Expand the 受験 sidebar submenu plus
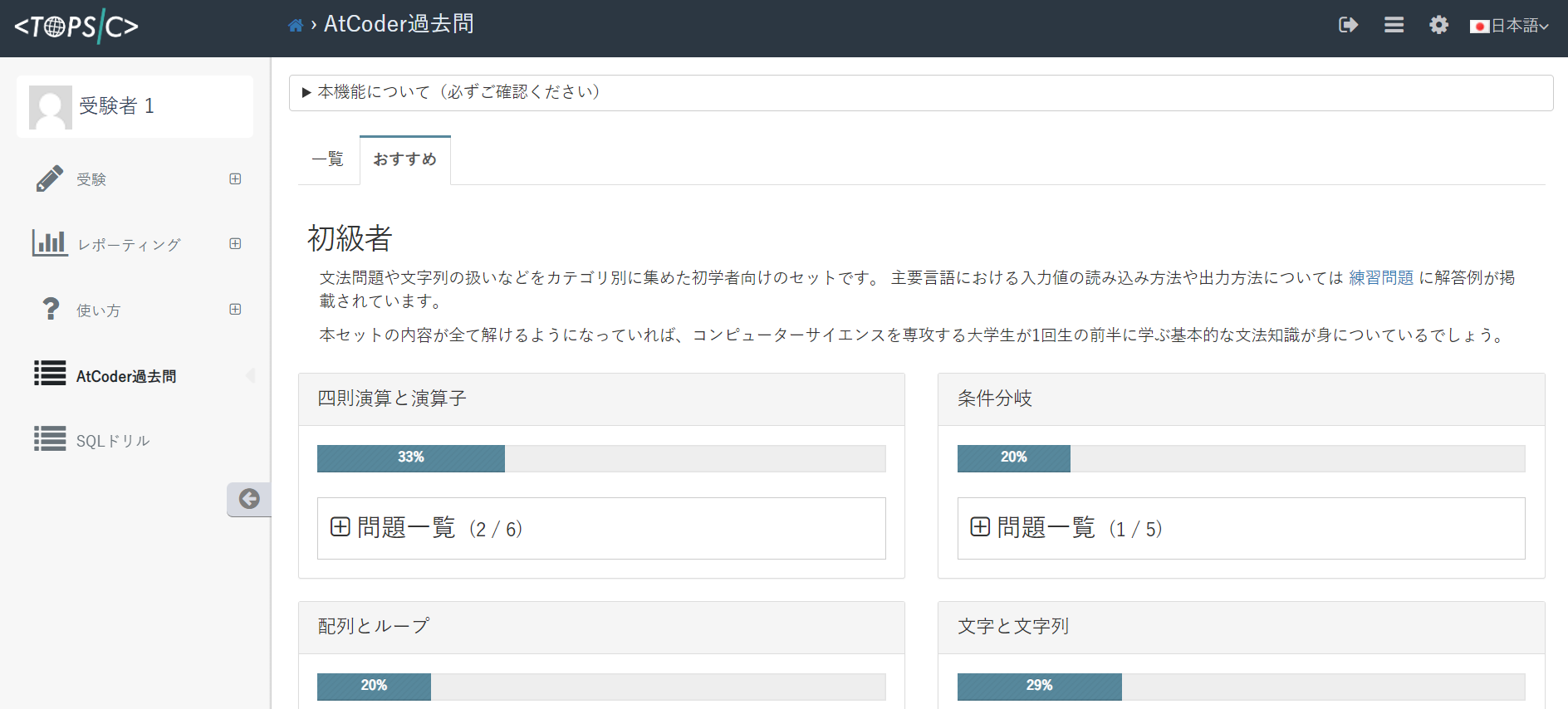 235,178
